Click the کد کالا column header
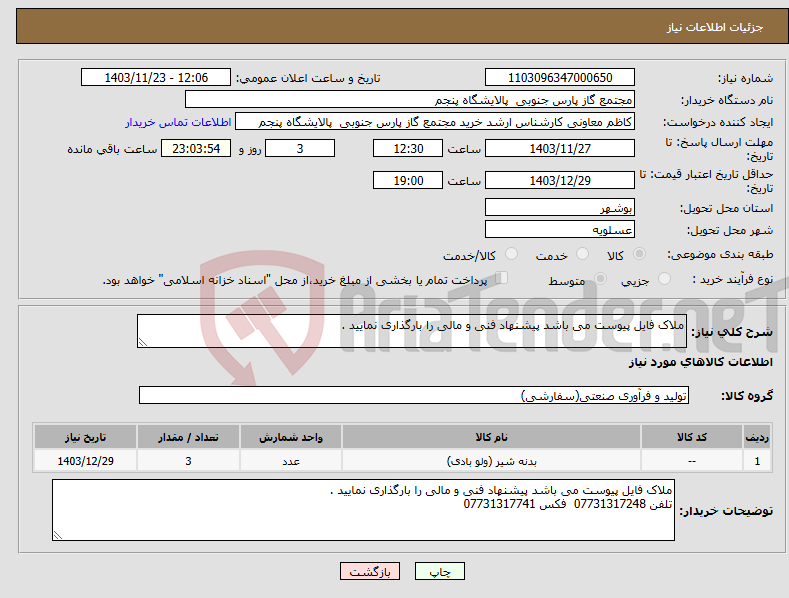Image resolution: width=789 pixels, height=598 pixels. (x=692, y=437)
